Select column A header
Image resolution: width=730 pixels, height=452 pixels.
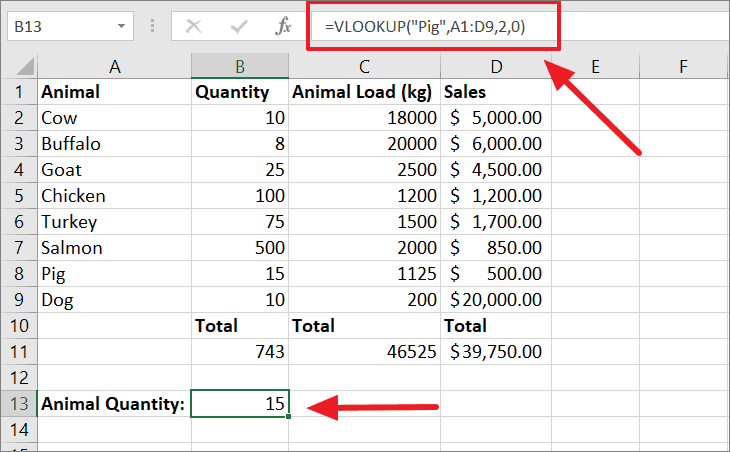[115, 66]
